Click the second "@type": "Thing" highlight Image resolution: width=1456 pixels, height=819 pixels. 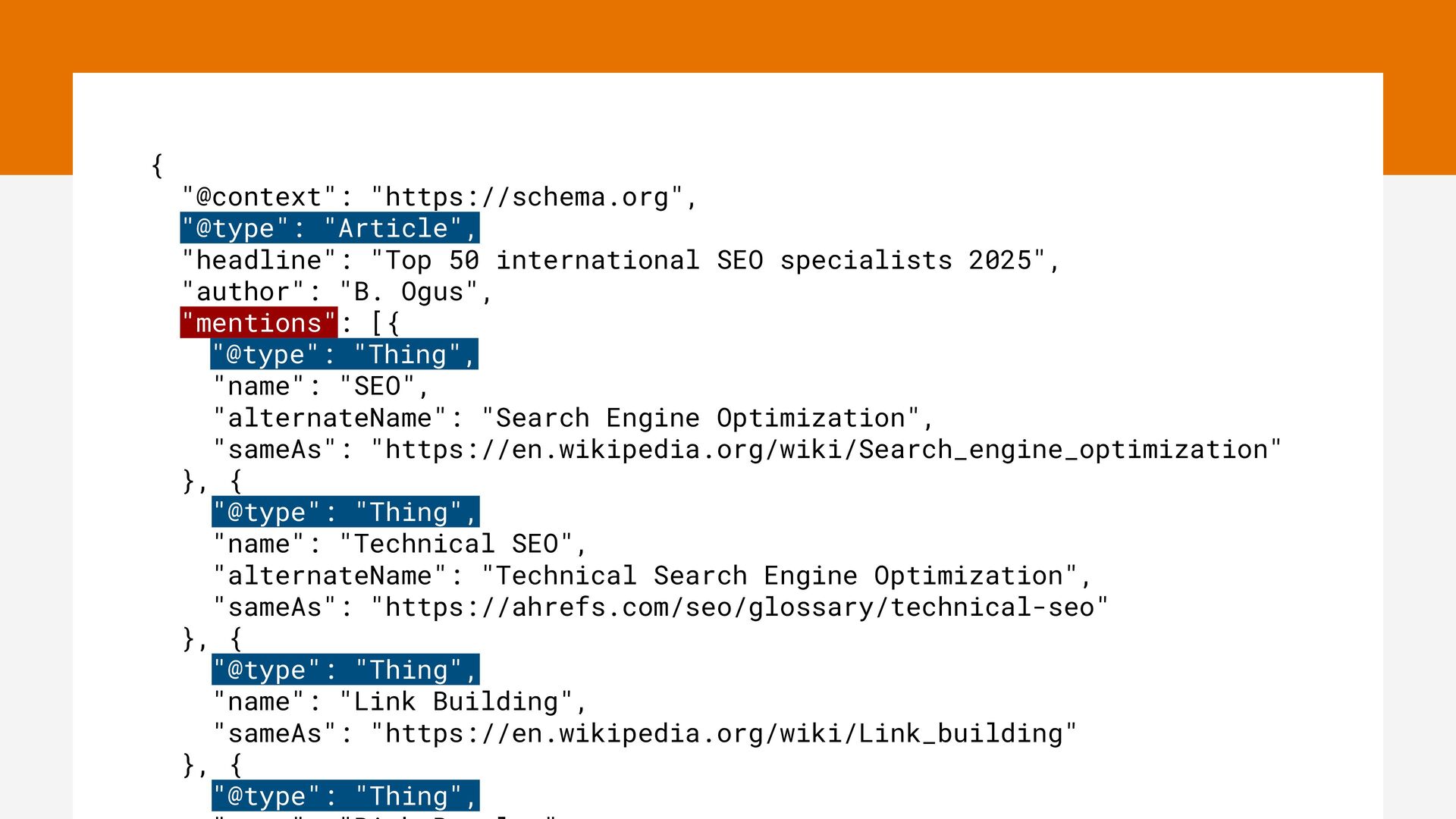pyautogui.click(x=345, y=513)
